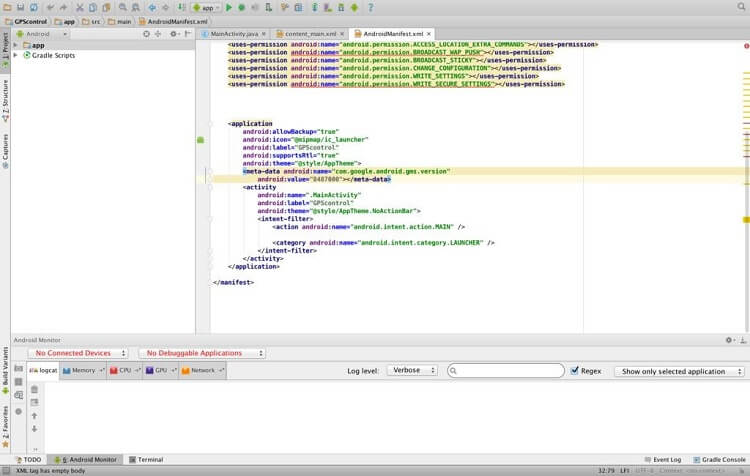Click the Make Project icon
This screenshot has width=750, height=476.
pos(182,7)
